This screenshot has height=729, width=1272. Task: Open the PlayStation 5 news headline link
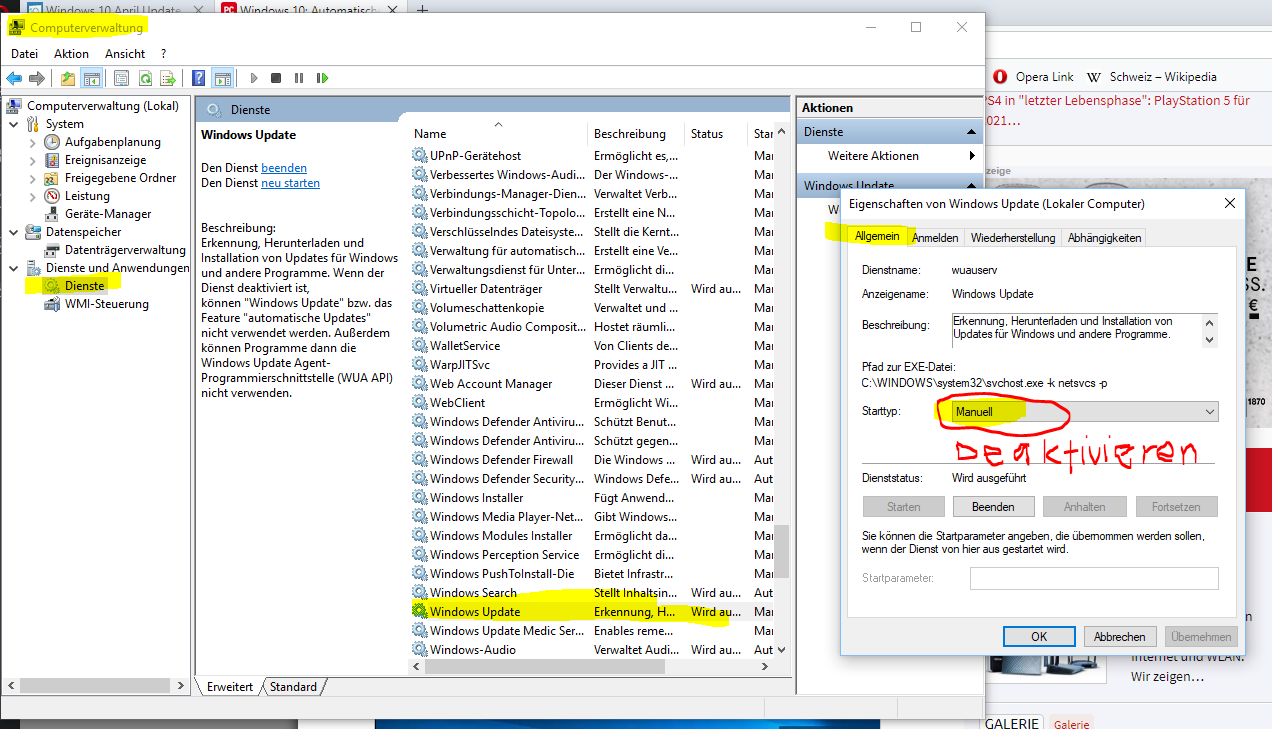pyautogui.click(x=1118, y=110)
